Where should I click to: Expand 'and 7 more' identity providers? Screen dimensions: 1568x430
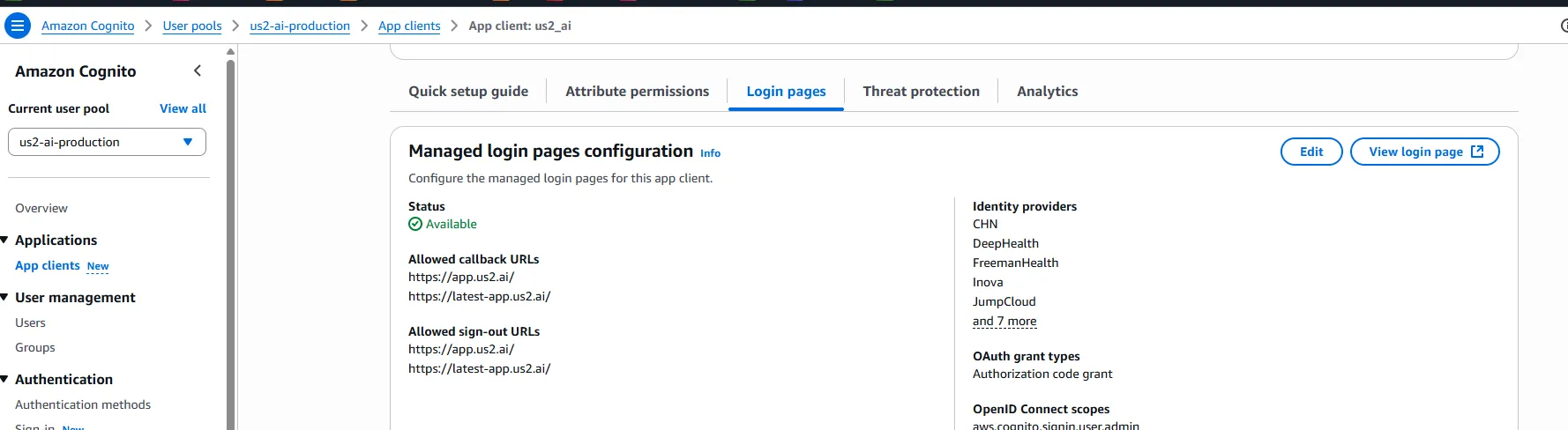click(x=1004, y=321)
